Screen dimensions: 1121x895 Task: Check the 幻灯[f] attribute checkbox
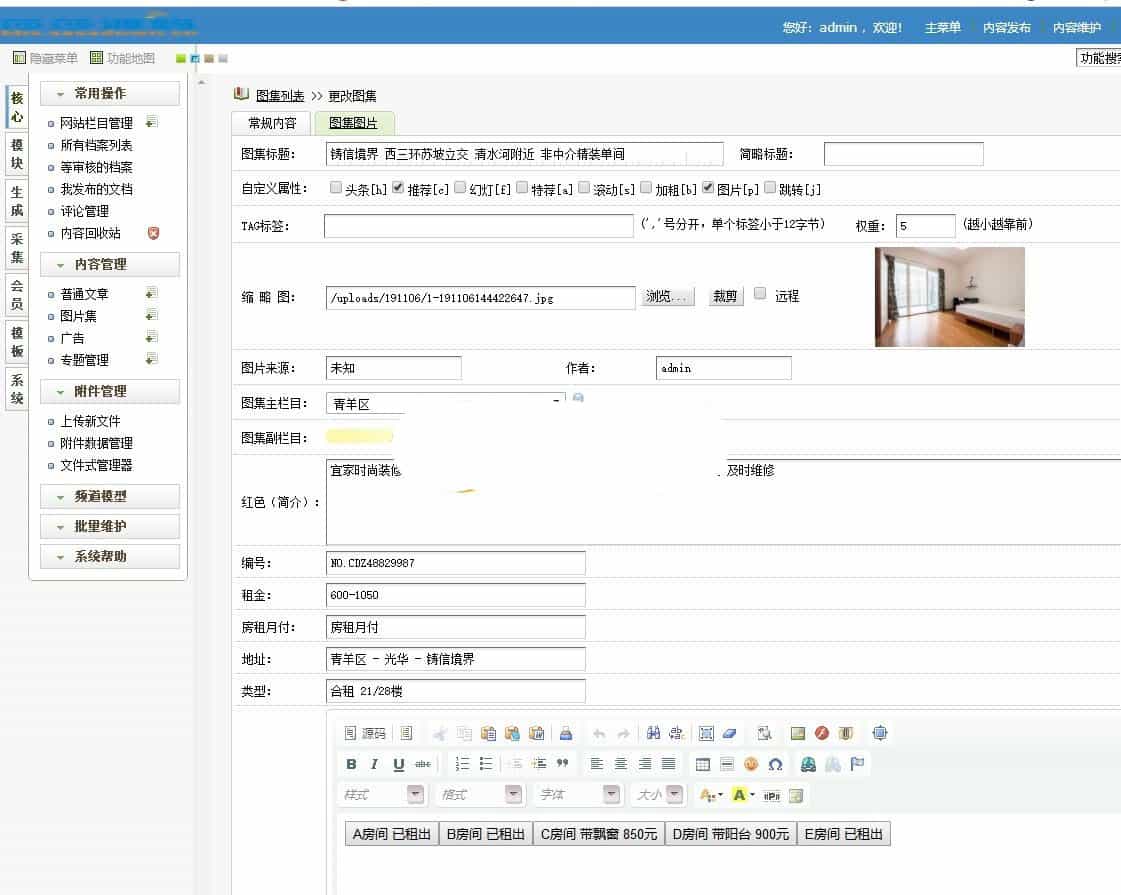[x=460, y=187]
